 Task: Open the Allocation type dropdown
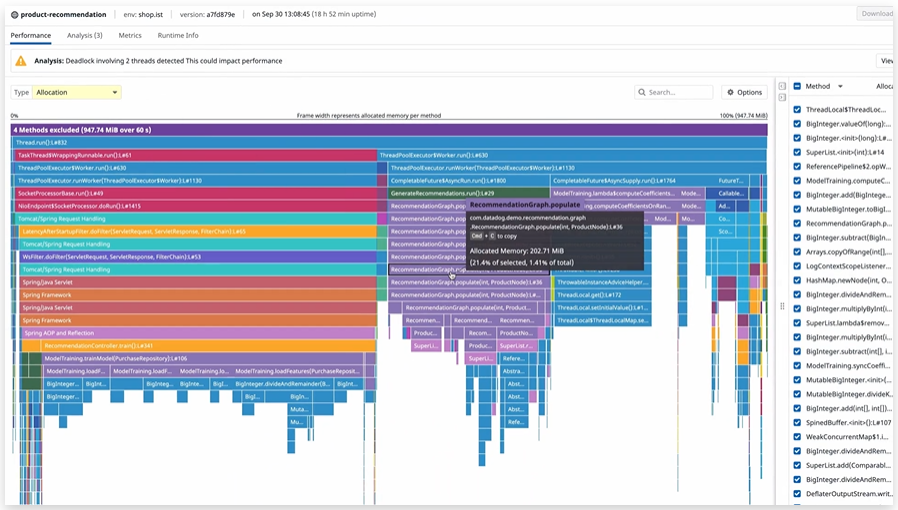77,92
